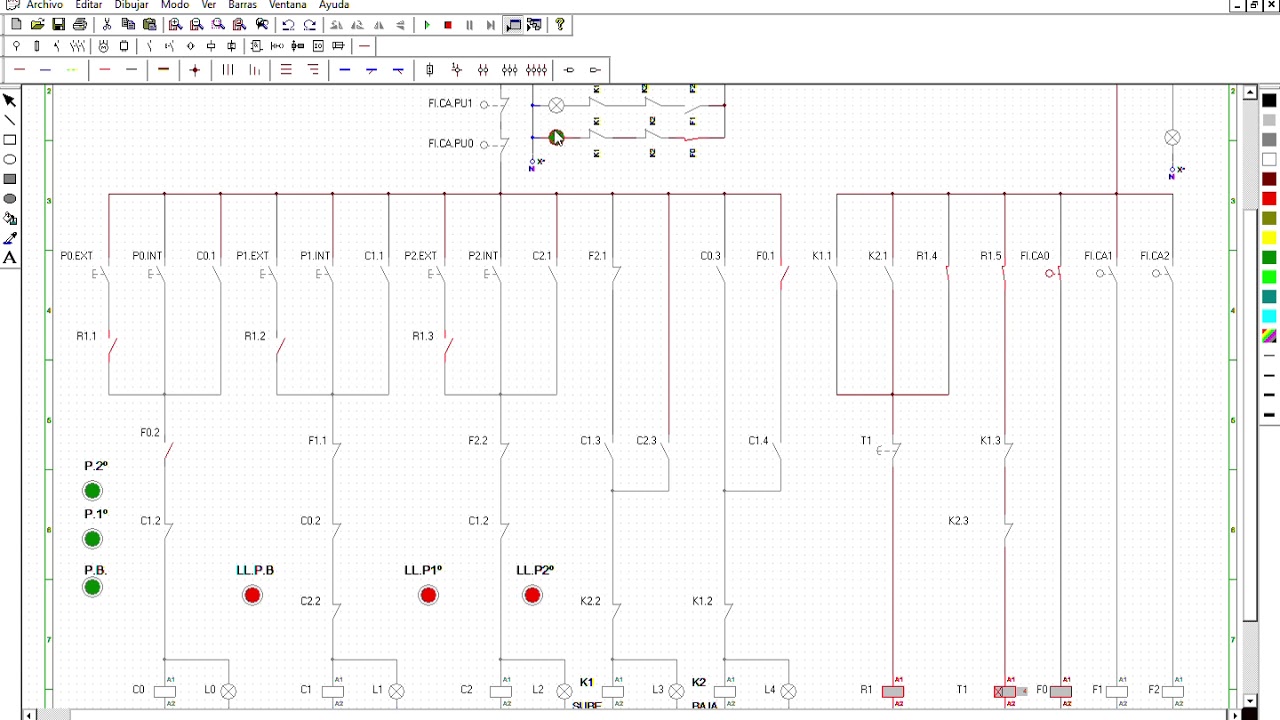Open help with question mark icon
Screen dimensions: 1280x720
(560, 24)
